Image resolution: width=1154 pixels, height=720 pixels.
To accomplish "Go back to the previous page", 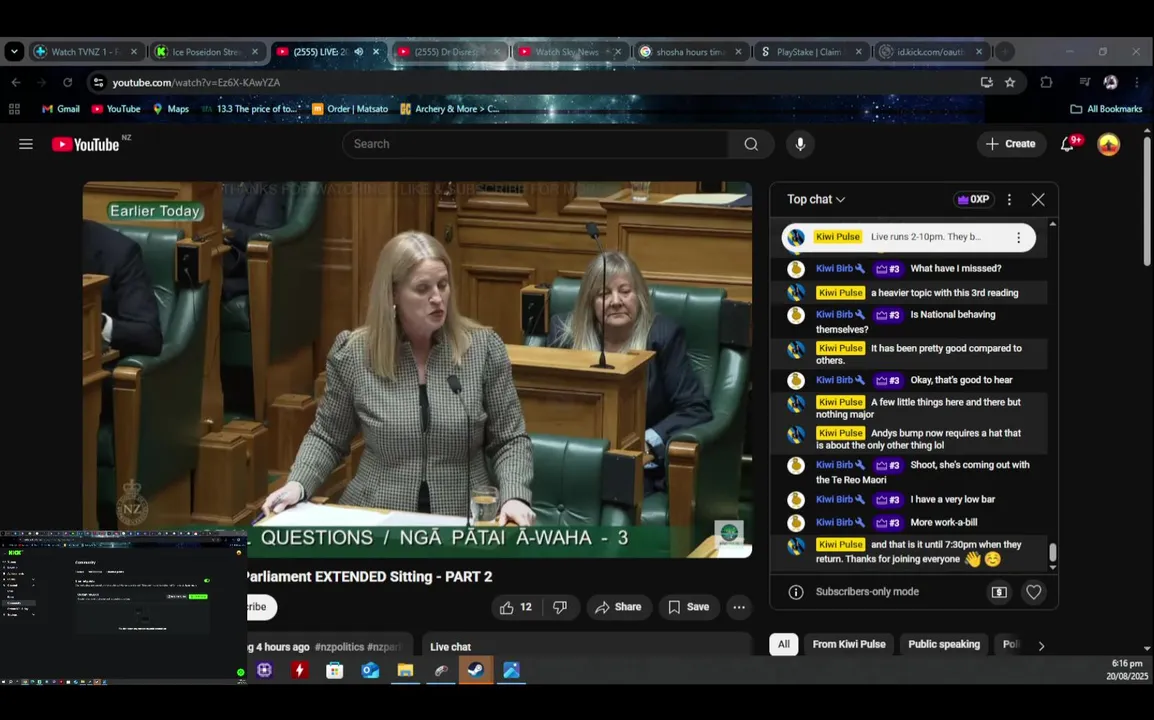I will click(16, 82).
